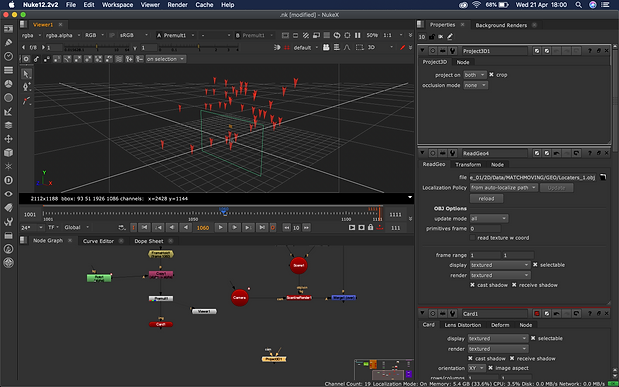
Task: Toggle the crop checkbox in Project3D1
Action: tap(491, 75)
